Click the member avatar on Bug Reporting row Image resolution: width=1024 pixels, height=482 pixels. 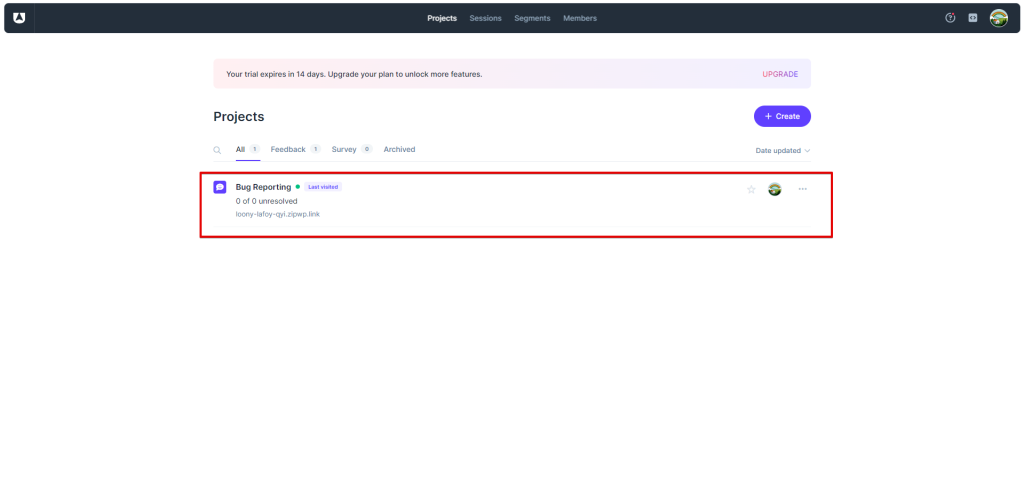tap(774, 189)
